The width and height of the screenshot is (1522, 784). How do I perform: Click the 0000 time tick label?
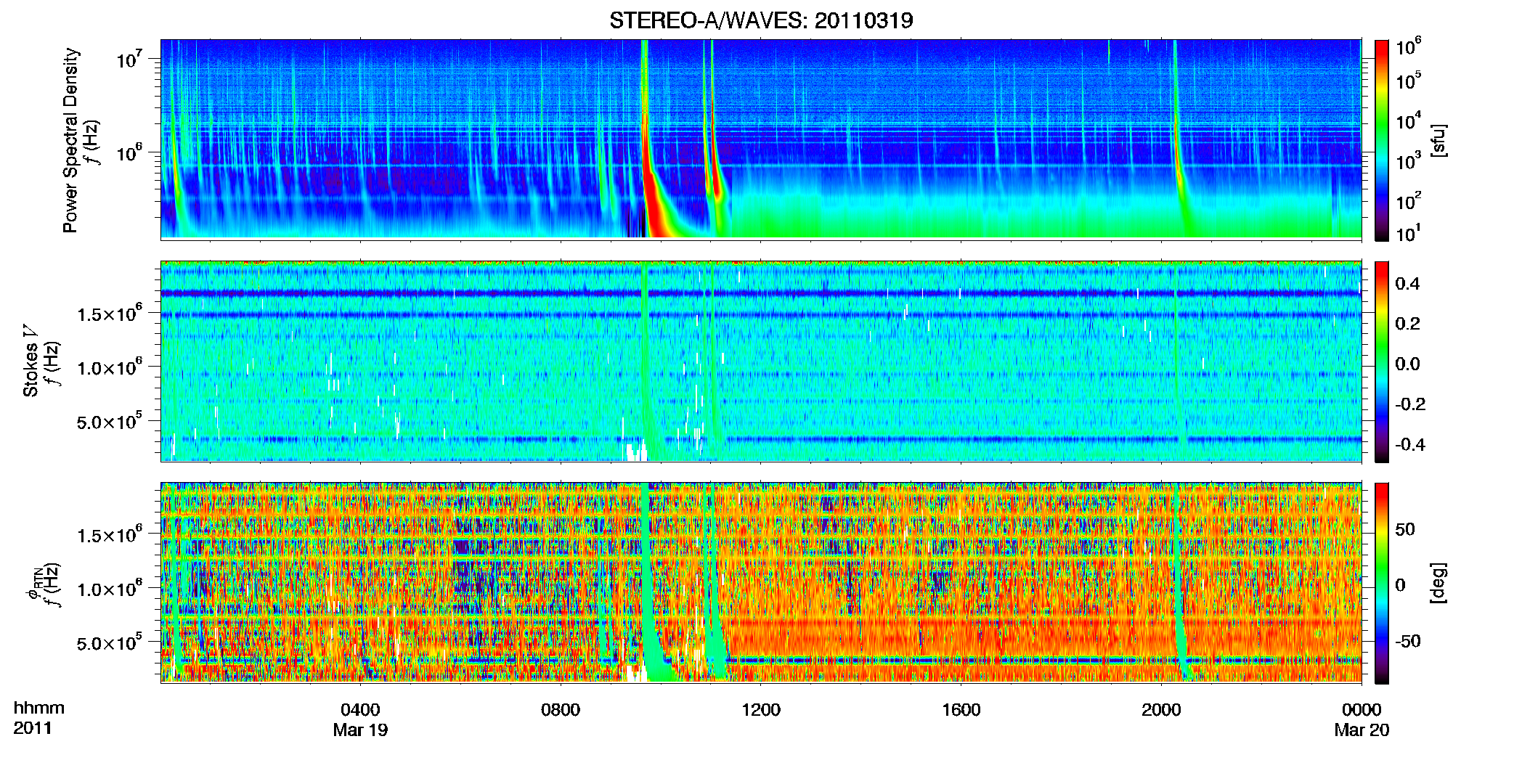click(x=1362, y=710)
